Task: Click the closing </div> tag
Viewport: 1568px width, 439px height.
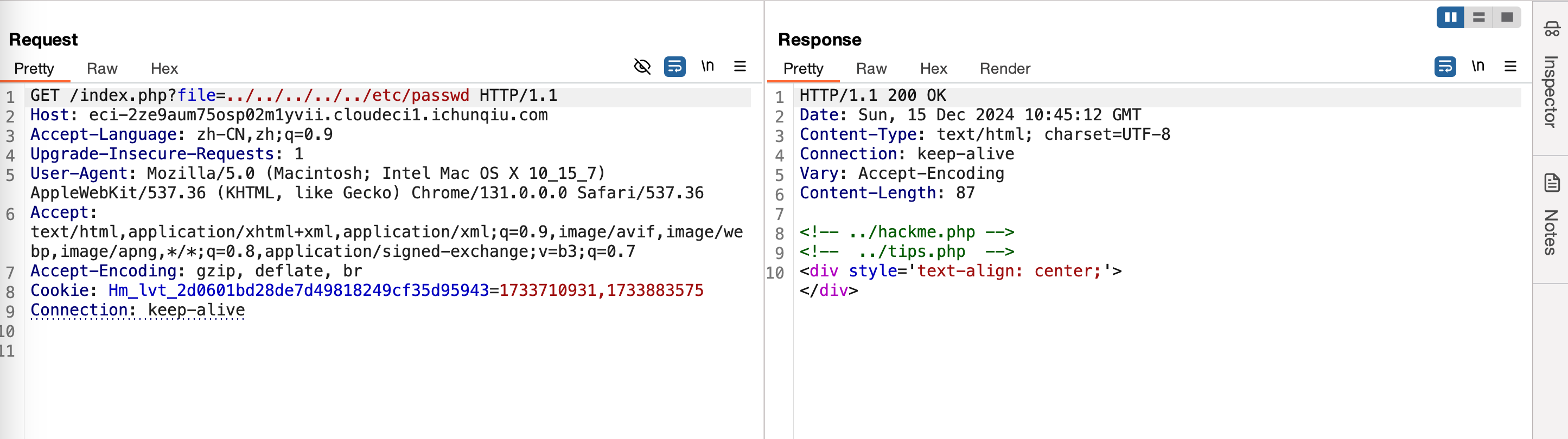Action: [828, 290]
